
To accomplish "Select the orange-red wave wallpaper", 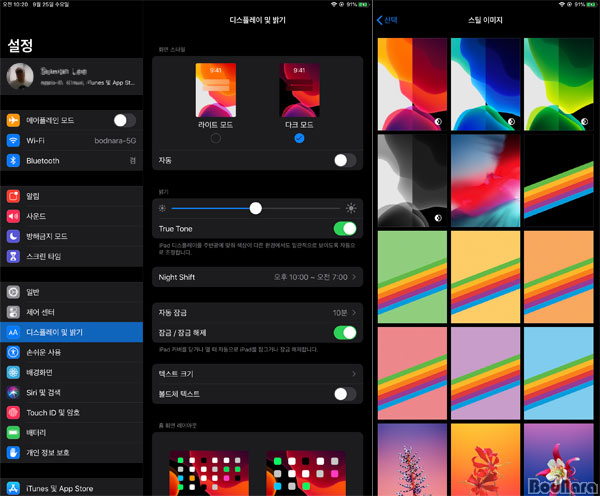I will tap(412, 84).
